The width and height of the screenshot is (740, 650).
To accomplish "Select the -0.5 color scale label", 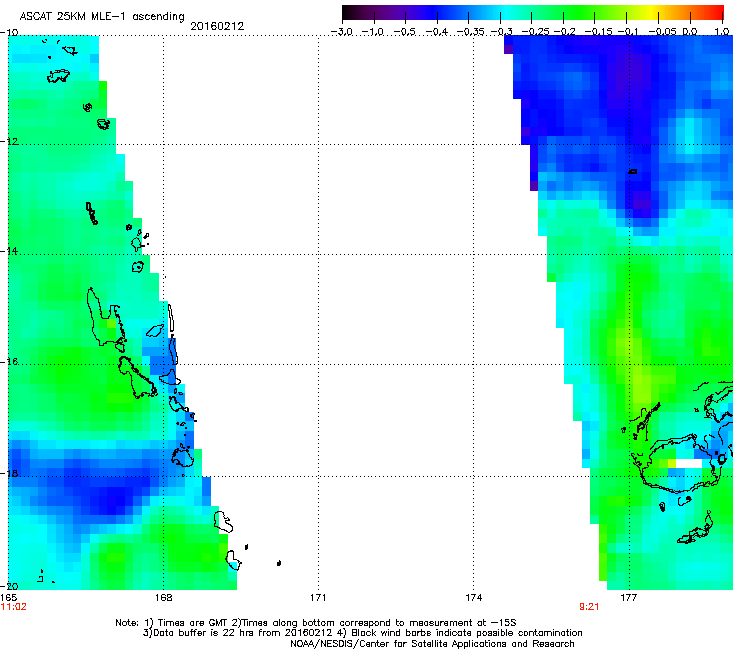I will click(x=404, y=32).
